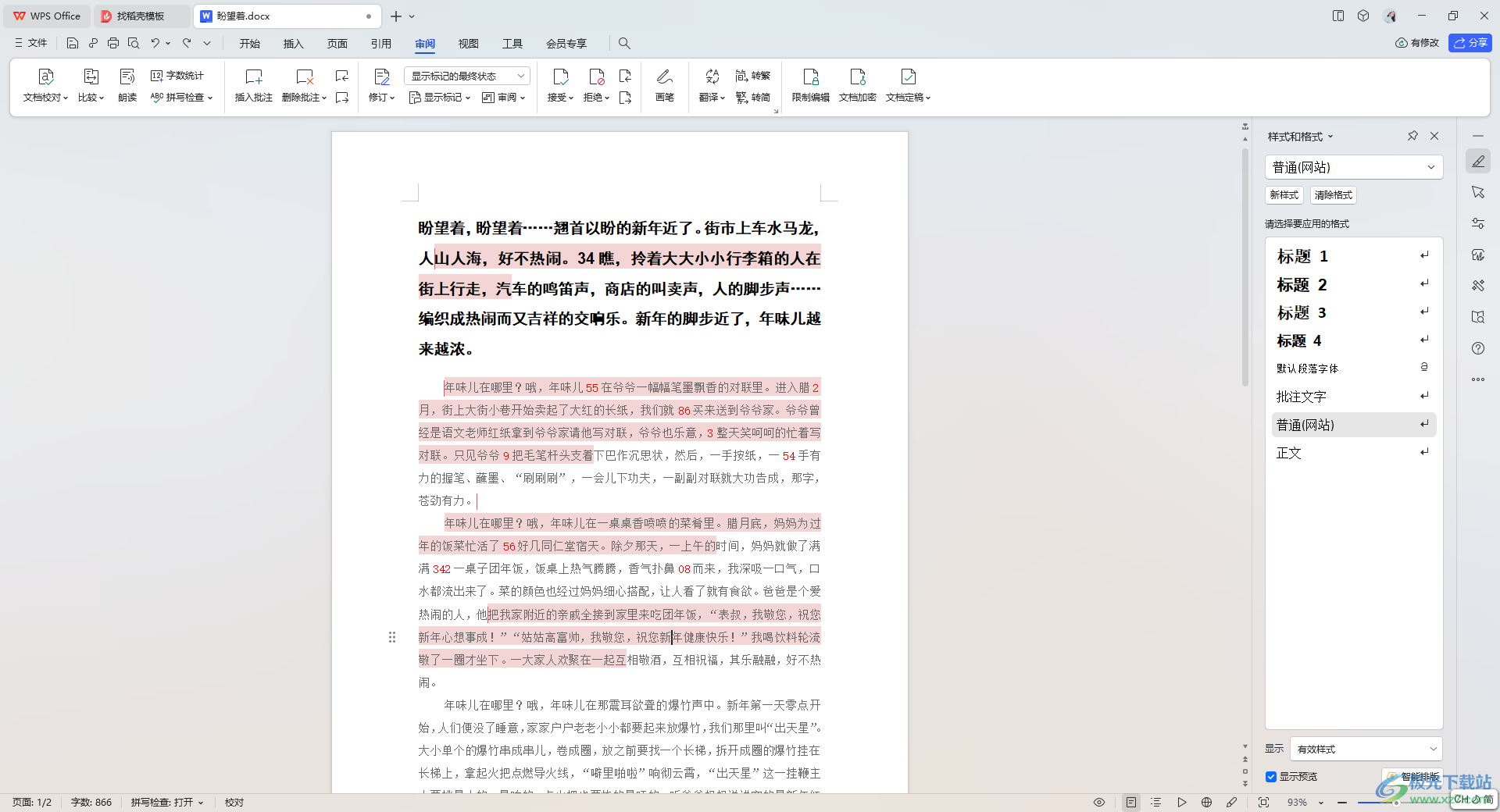Open the help icon in right sidebar
Viewport: 1500px width, 812px height.
click(1478, 348)
